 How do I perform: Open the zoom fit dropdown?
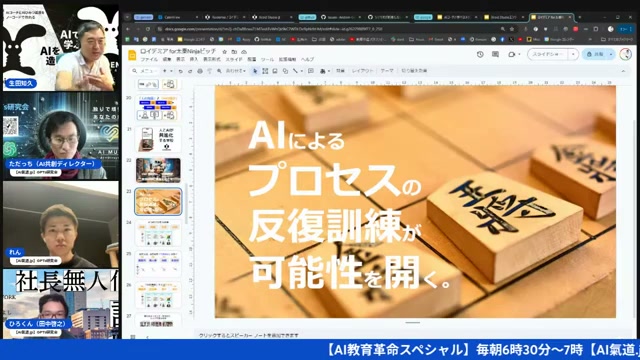[x=236, y=71]
